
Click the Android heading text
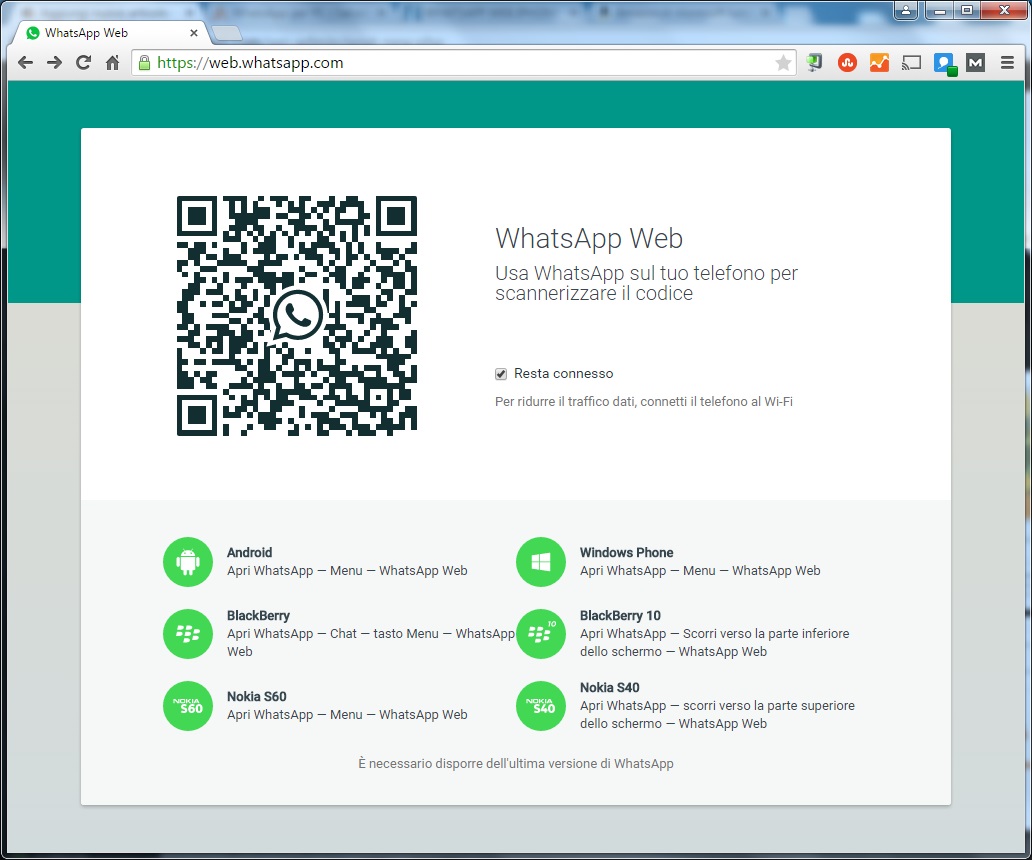(249, 553)
